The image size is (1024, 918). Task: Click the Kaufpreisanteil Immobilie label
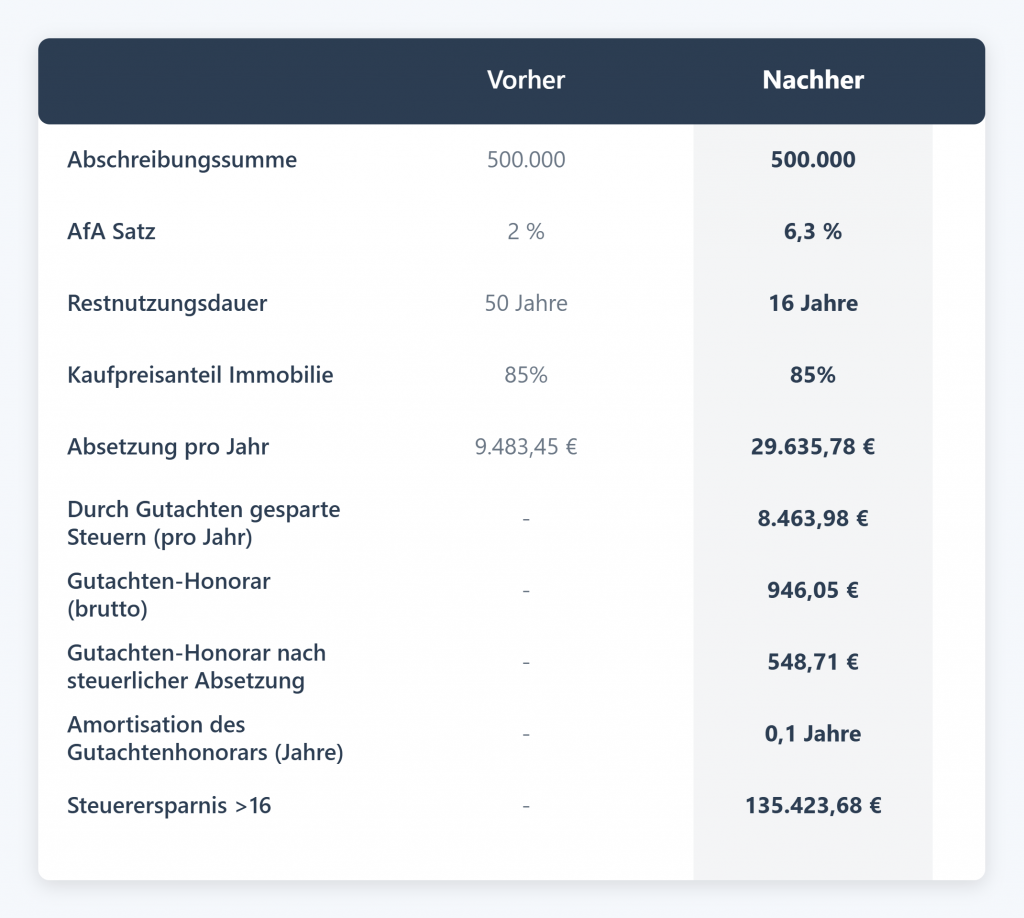click(x=200, y=375)
